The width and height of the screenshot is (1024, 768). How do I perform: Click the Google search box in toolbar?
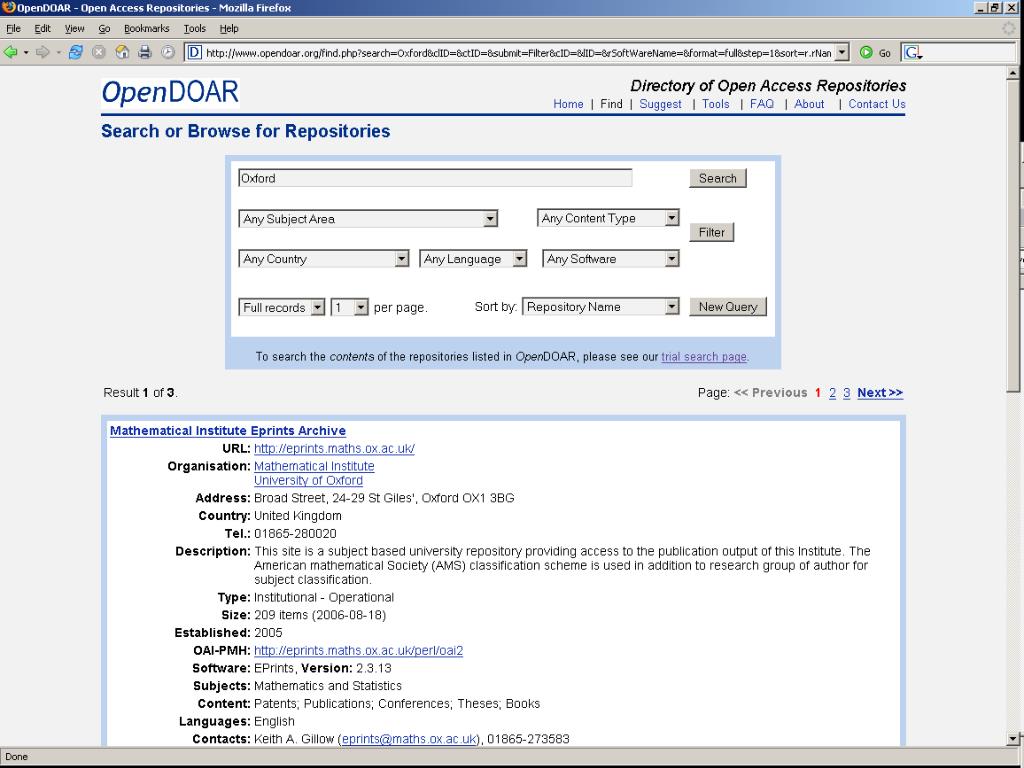point(969,52)
